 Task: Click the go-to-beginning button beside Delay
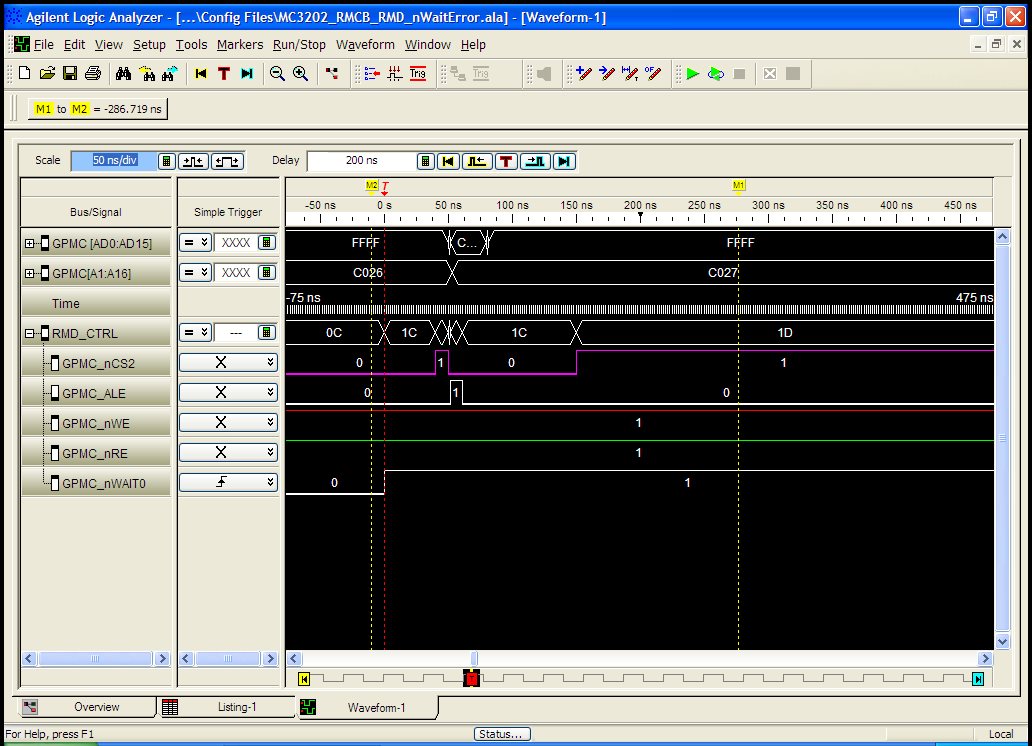coord(449,161)
